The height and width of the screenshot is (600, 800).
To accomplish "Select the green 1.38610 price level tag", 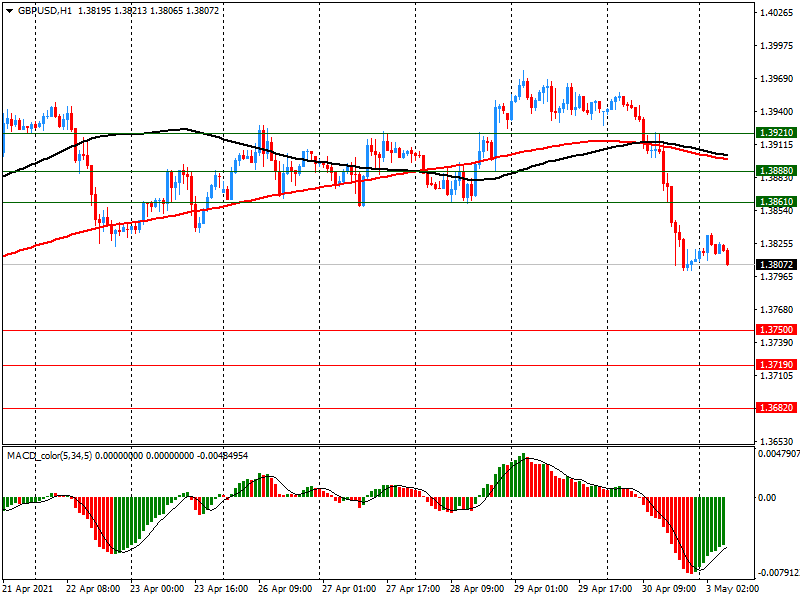I will pyautogui.click(x=776, y=202).
